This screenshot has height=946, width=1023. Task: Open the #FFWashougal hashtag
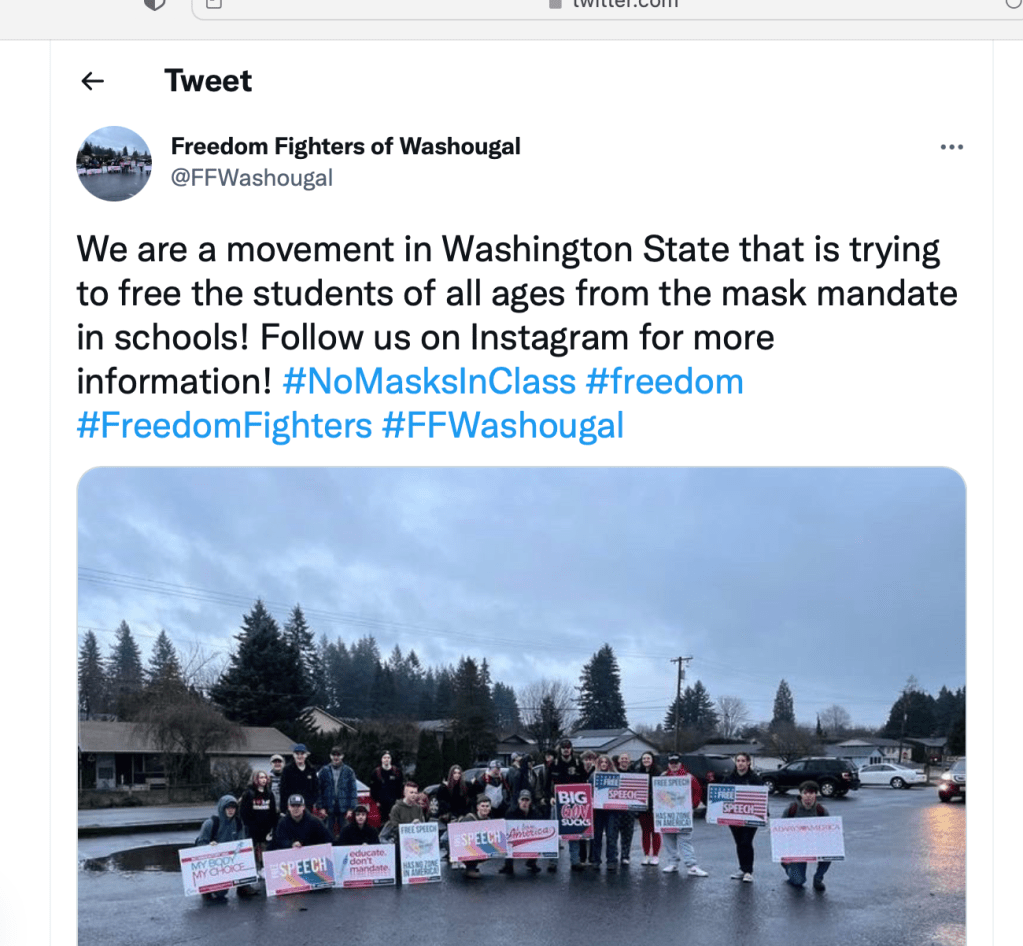click(x=503, y=425)
